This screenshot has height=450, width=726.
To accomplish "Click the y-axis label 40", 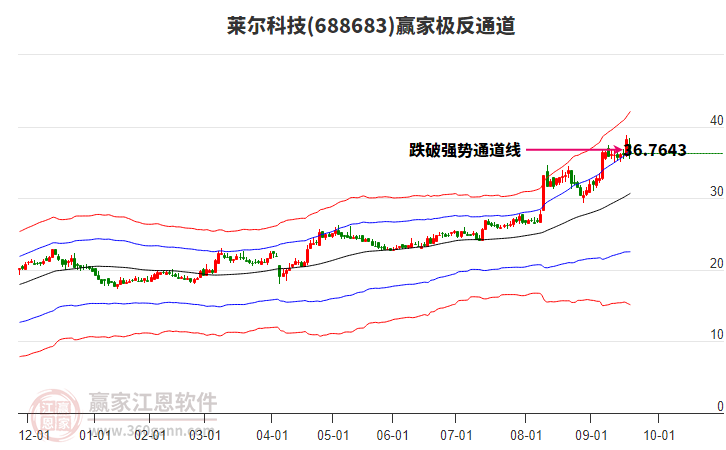I will (716, 120).
